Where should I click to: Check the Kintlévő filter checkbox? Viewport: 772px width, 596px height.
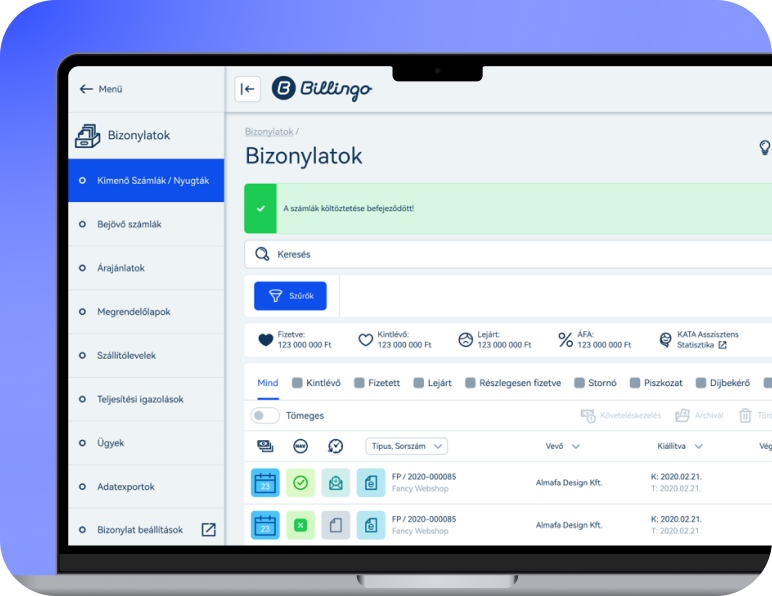[x=297, y=383]
